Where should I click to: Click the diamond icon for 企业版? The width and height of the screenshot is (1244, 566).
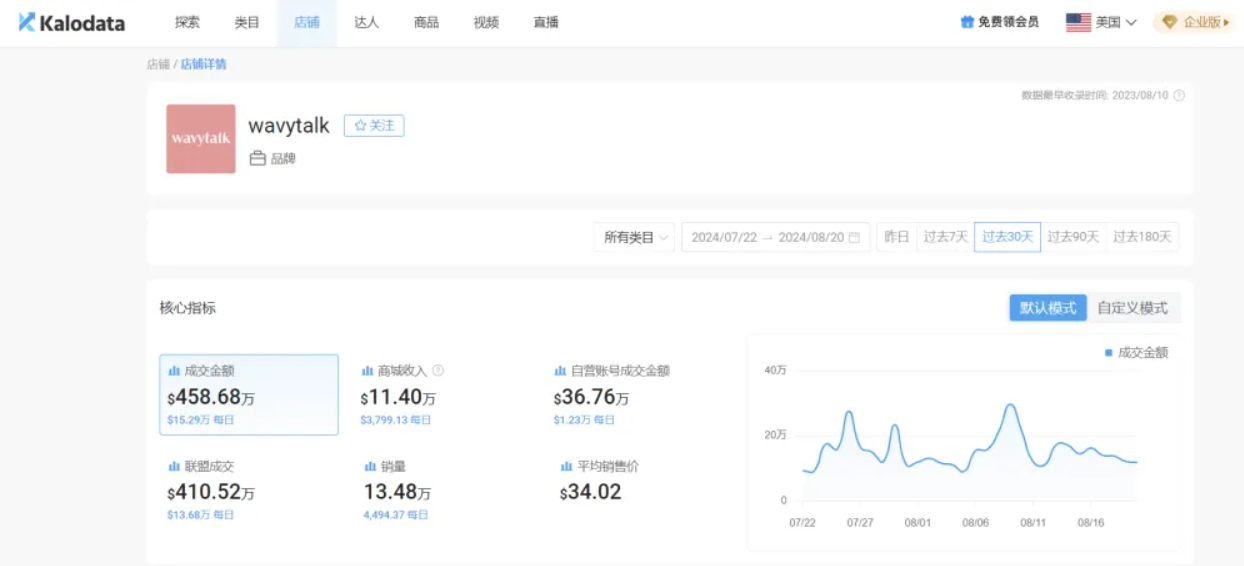[1169, 22]
